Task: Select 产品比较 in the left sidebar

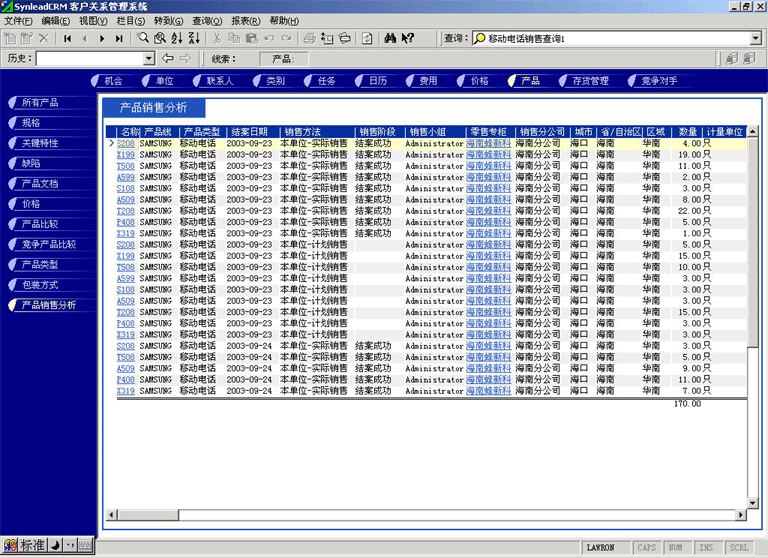Action: tap(40, 224)
